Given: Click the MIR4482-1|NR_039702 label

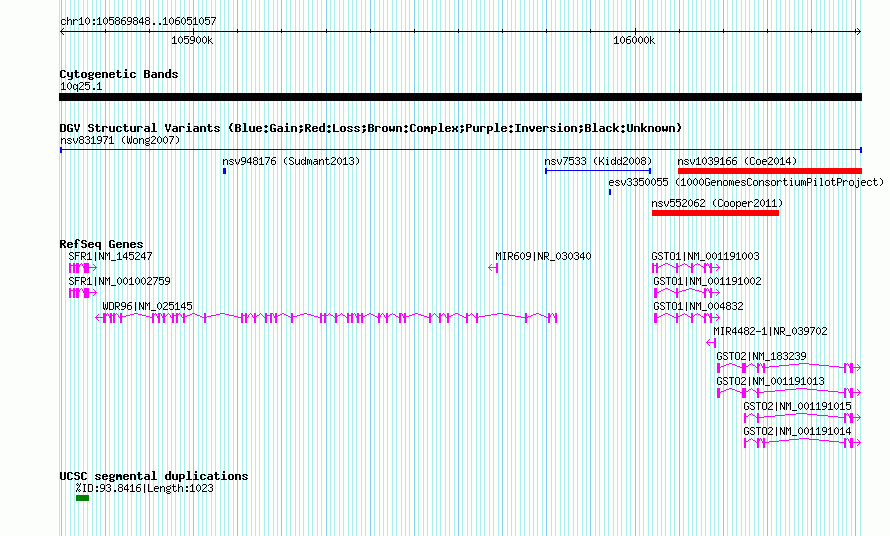Looking at the screenshot, I should pyautogui.click(x=770, y=331).
